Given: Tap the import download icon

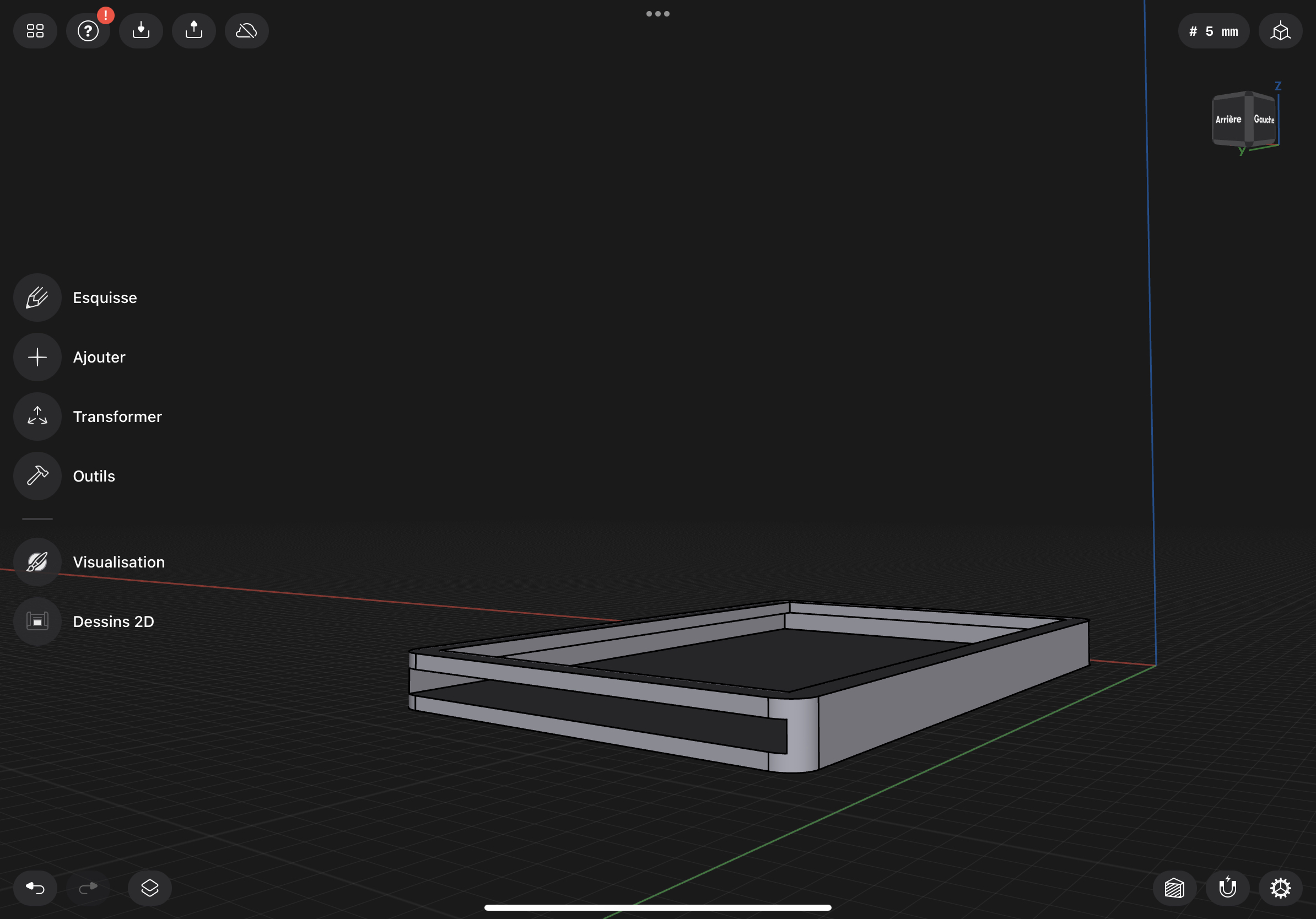Looking at the screenshot, I should [x=141, y=31].
